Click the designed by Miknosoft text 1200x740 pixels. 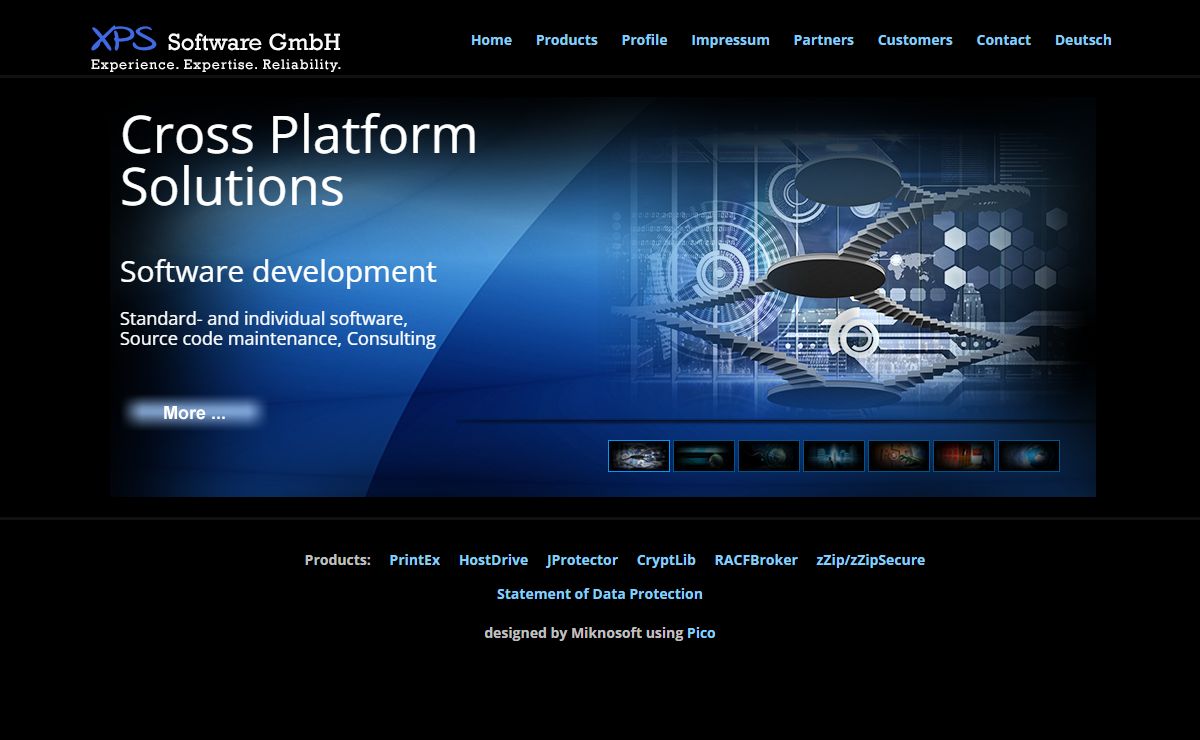[563, 633]
